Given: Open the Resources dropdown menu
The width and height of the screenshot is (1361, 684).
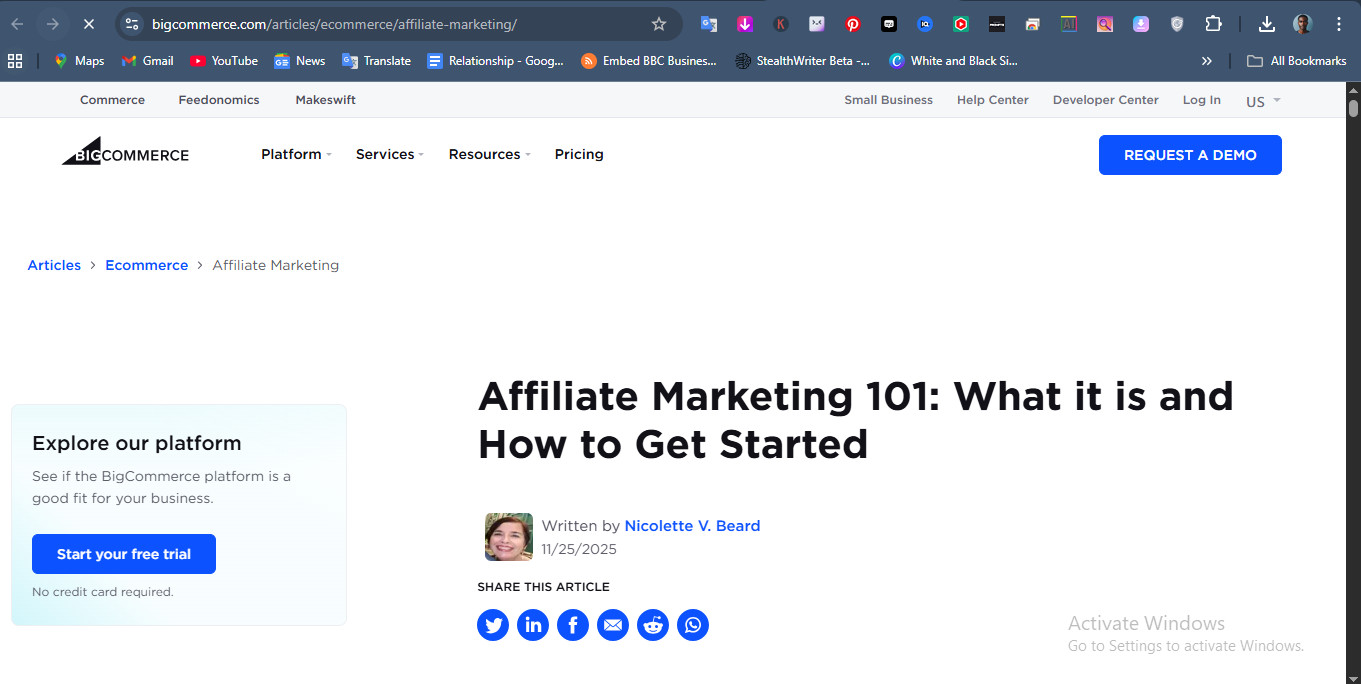Looking at the screenshot, I should 489,154.
